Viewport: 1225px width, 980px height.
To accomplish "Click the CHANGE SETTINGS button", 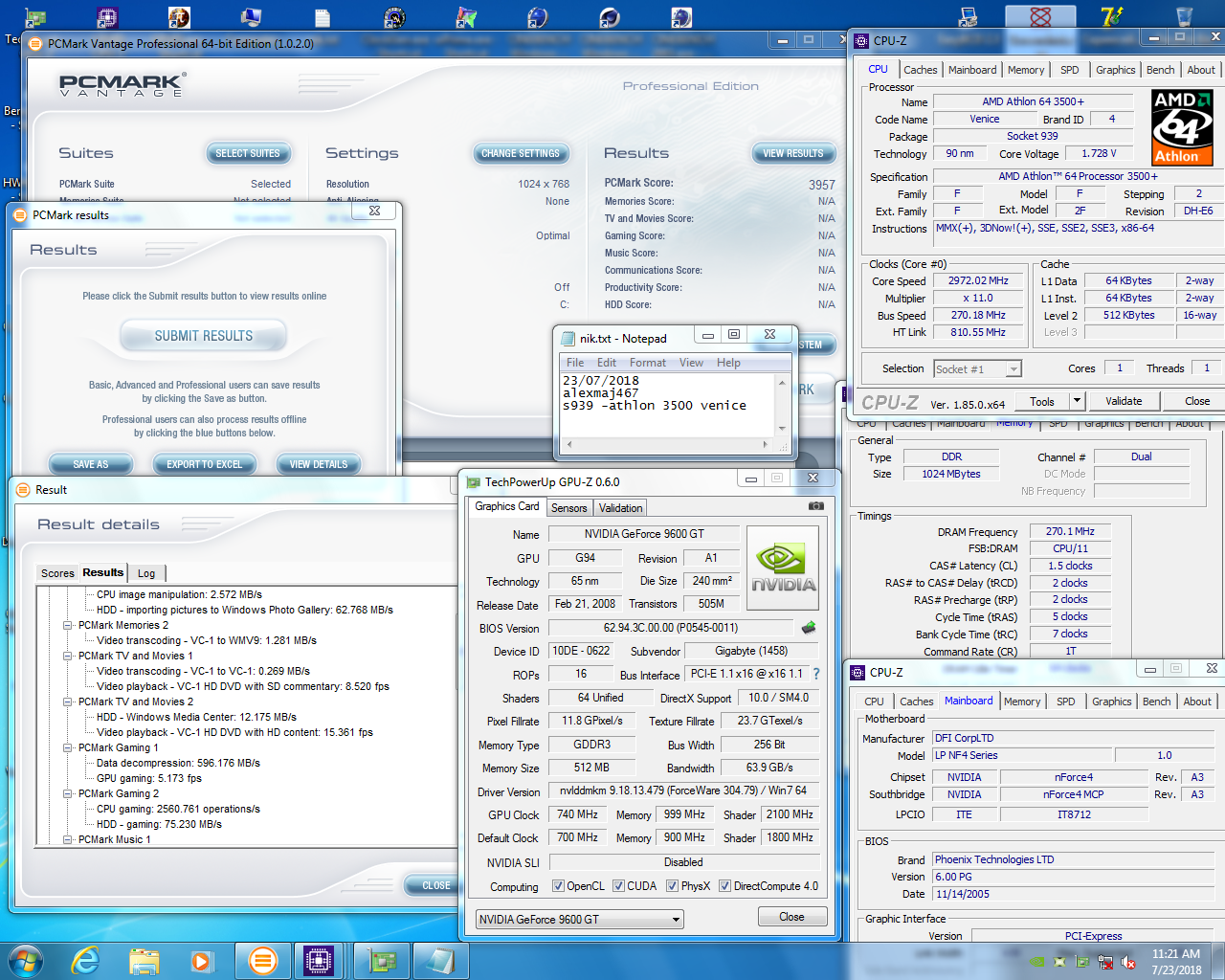I will coord(520,153).
